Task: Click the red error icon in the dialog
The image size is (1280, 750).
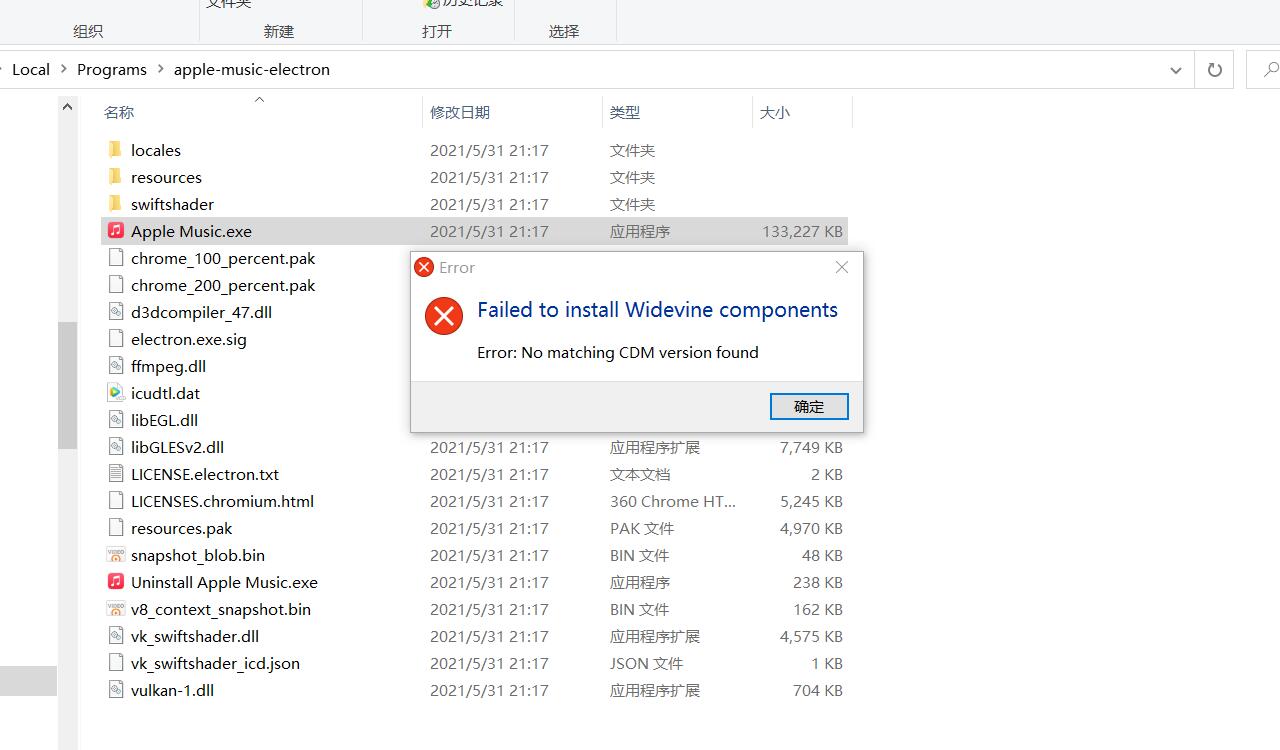Action: [x=444, y=315]
